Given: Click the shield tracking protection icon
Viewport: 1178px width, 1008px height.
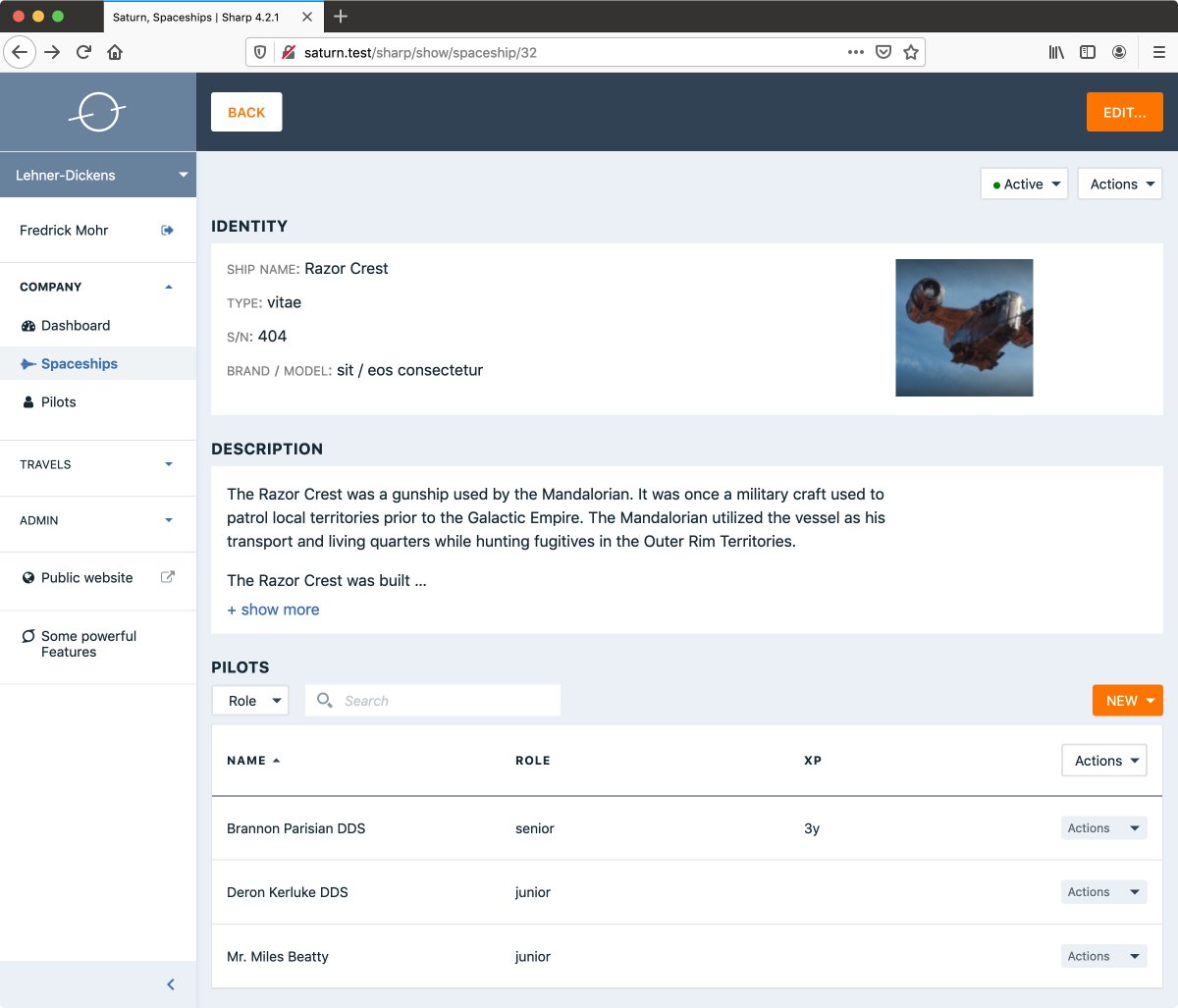Looking at the screenshot, I should pos(260,52).
